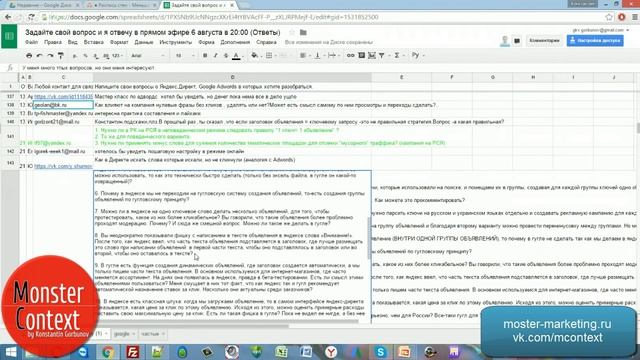Open the Справка menu

pyautogui.click(x=266, y=42)
